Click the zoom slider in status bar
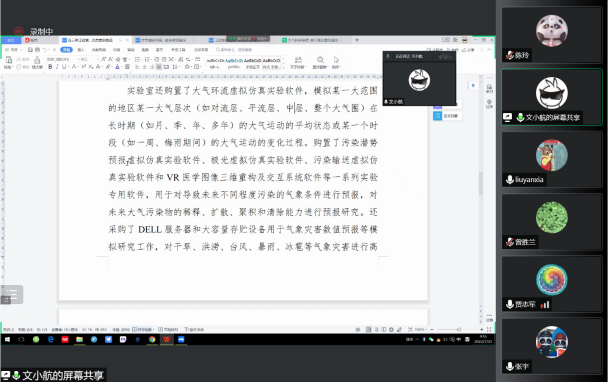608x382 pixels. click(458, 329)
